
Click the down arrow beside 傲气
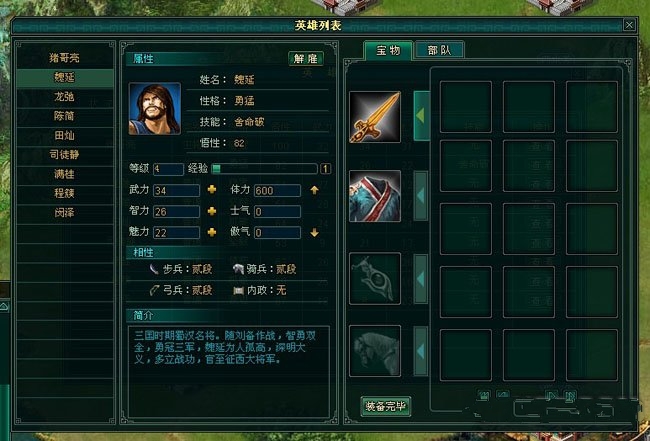pos(315,233)
